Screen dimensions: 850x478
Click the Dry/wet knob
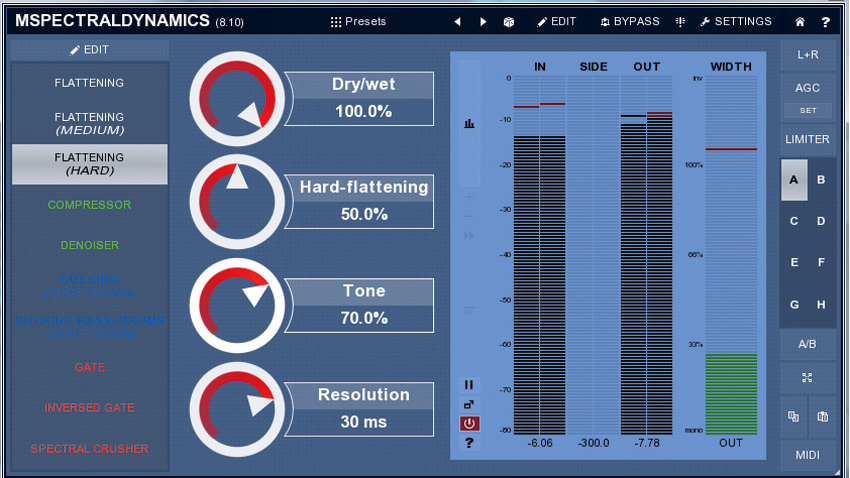(x=237, y=99)
